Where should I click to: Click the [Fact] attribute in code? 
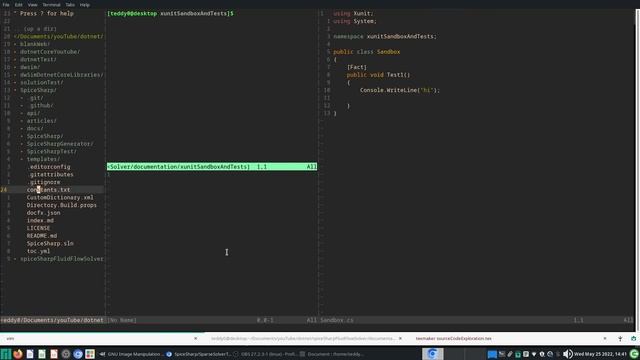(357, 67)
